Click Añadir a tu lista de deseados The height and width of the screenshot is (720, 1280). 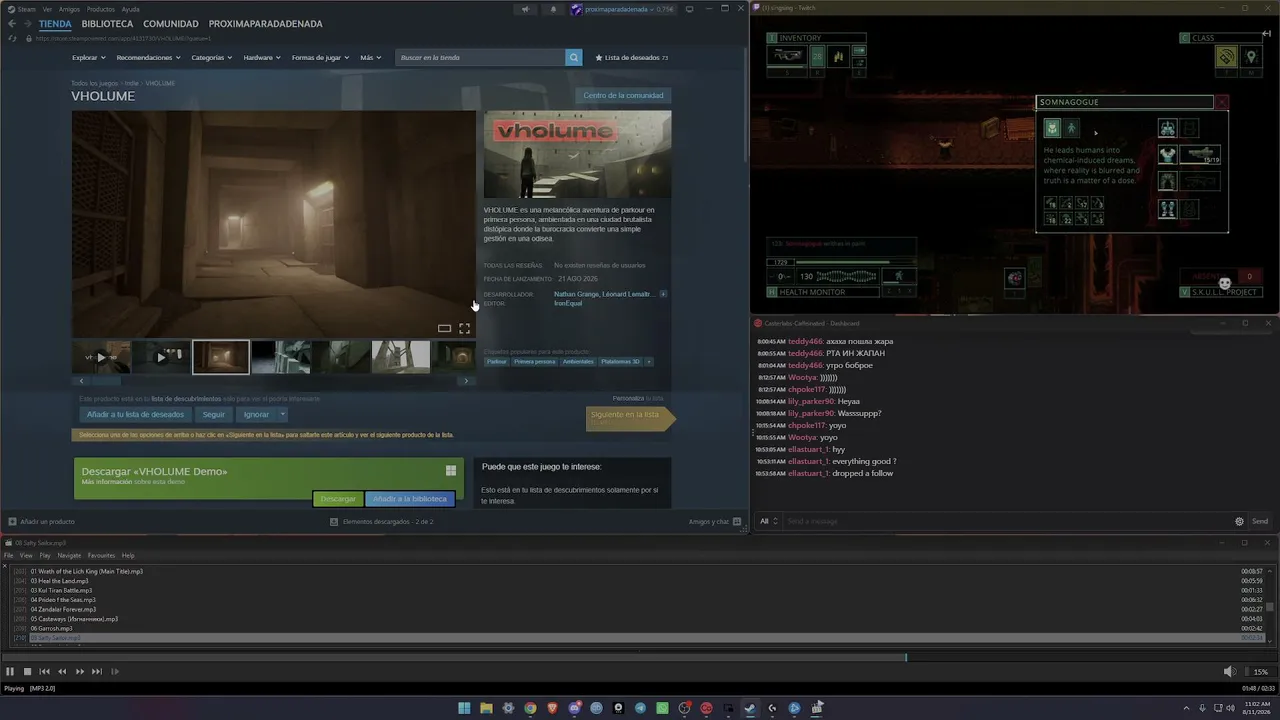point(135,414)
